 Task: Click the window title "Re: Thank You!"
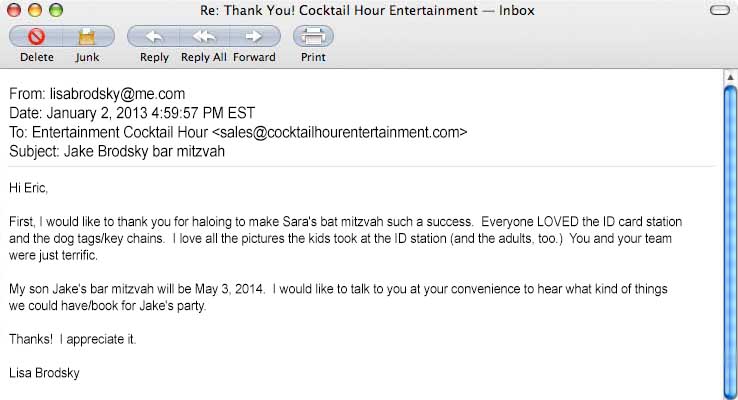pyautogui.click(x=368, y=11)
